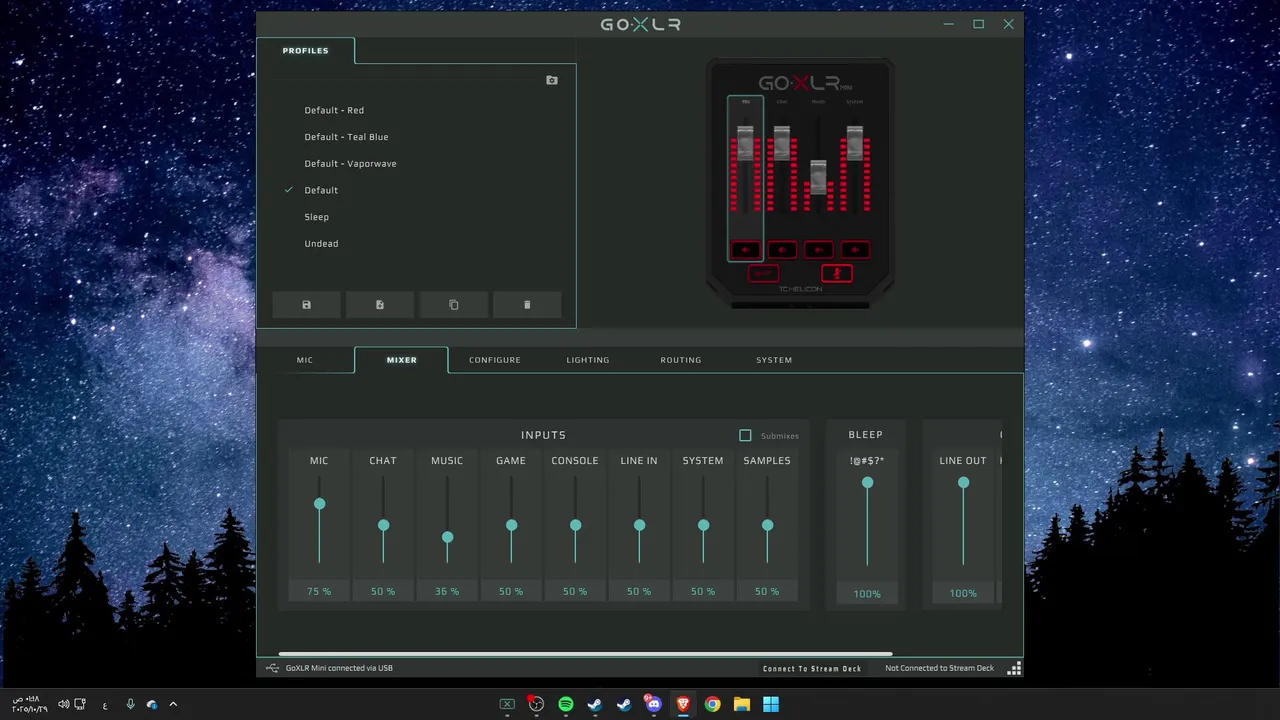Click the LINE IN volume slider handle
The image size is (1280, 720).
click(639, 525)
